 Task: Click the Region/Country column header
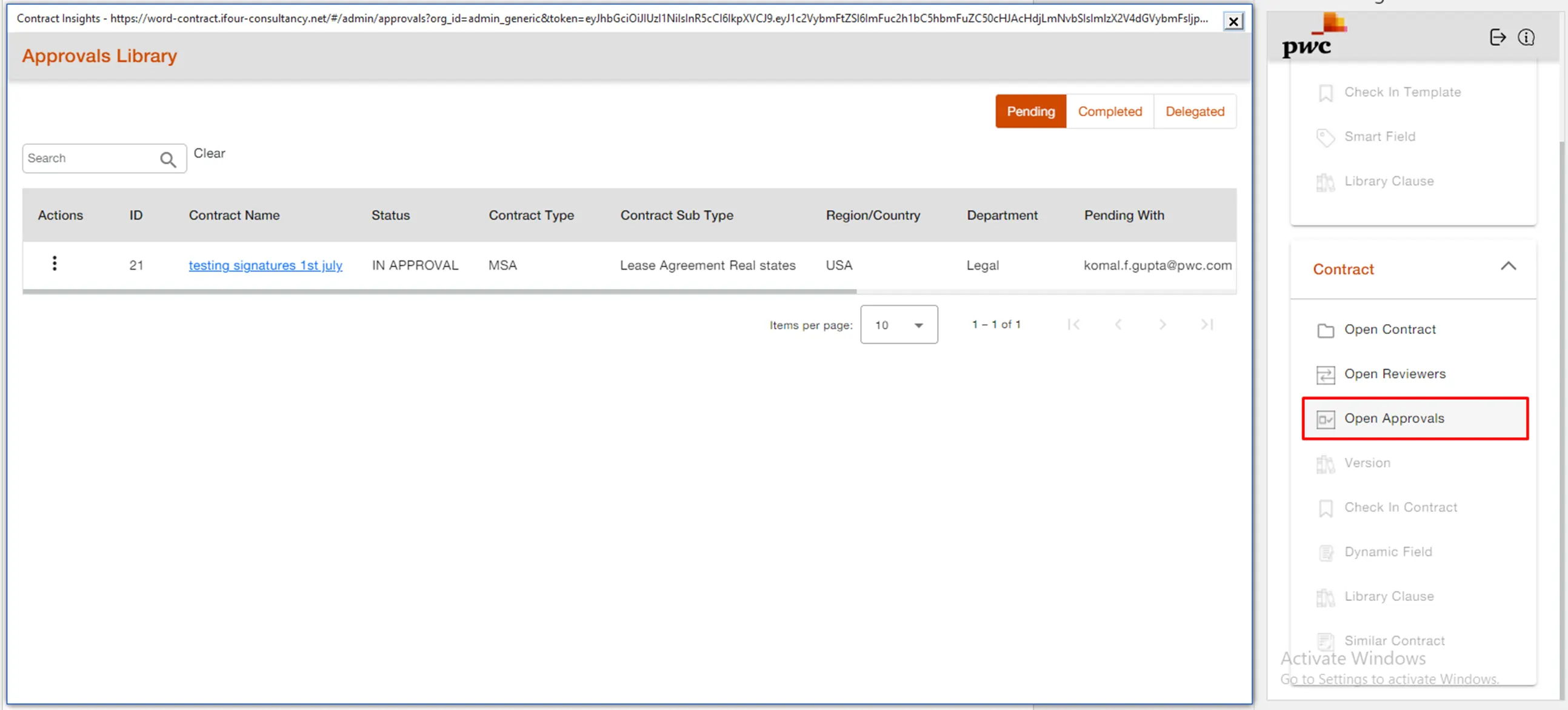pyautogui.click(x=872, y=216)
